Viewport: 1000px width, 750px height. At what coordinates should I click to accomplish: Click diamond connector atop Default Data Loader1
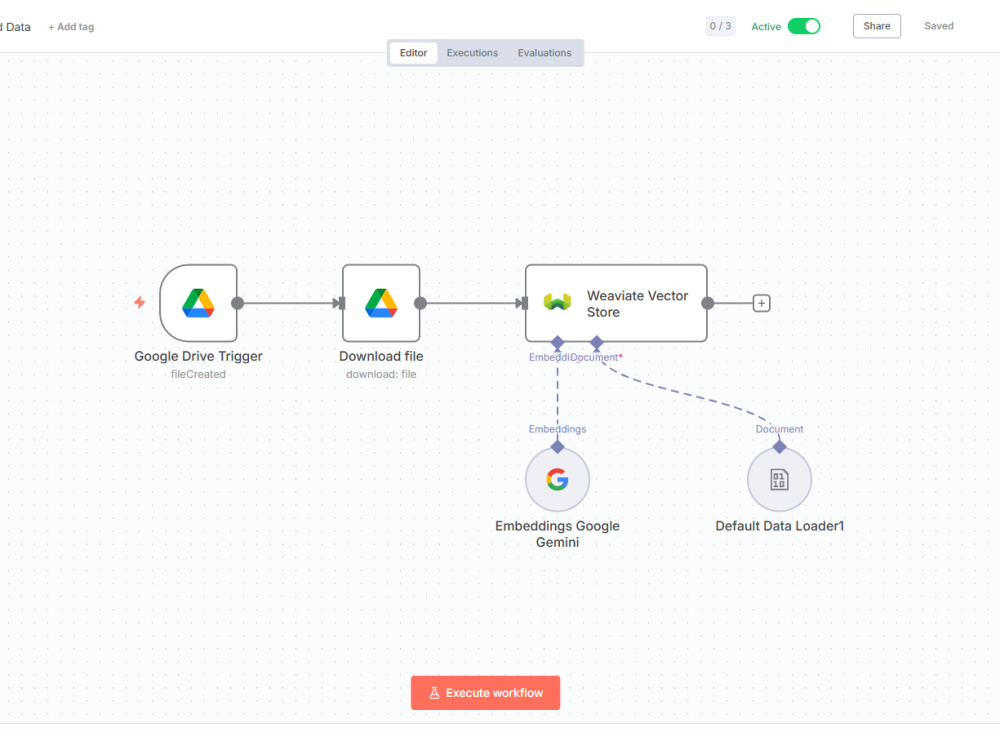point(779,447)
